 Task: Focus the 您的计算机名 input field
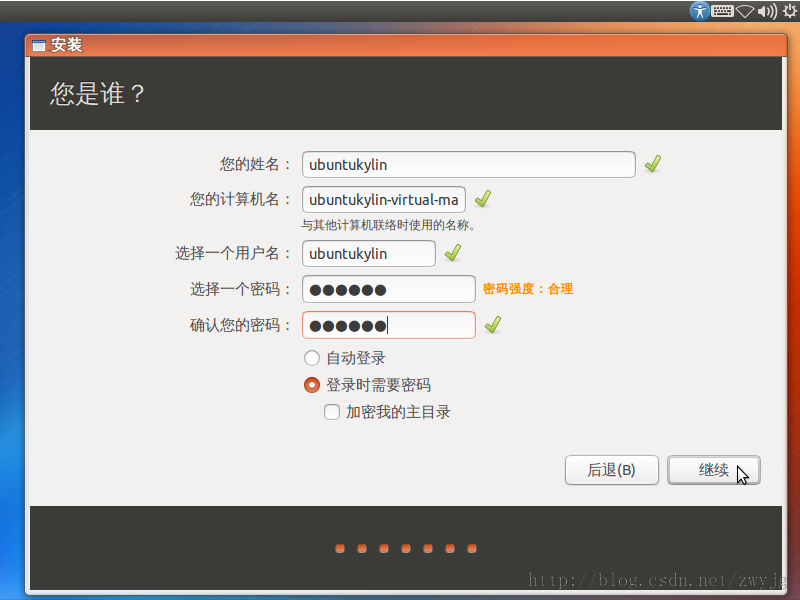(384, 199)
